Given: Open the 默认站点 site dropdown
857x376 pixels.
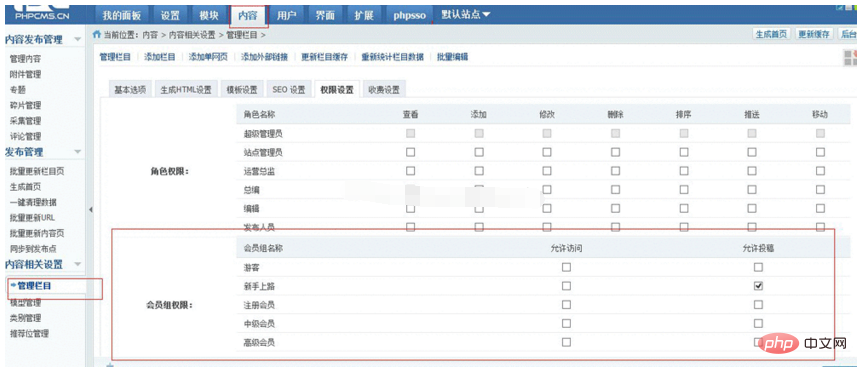Looking at the screenshot, I should 466,15.
